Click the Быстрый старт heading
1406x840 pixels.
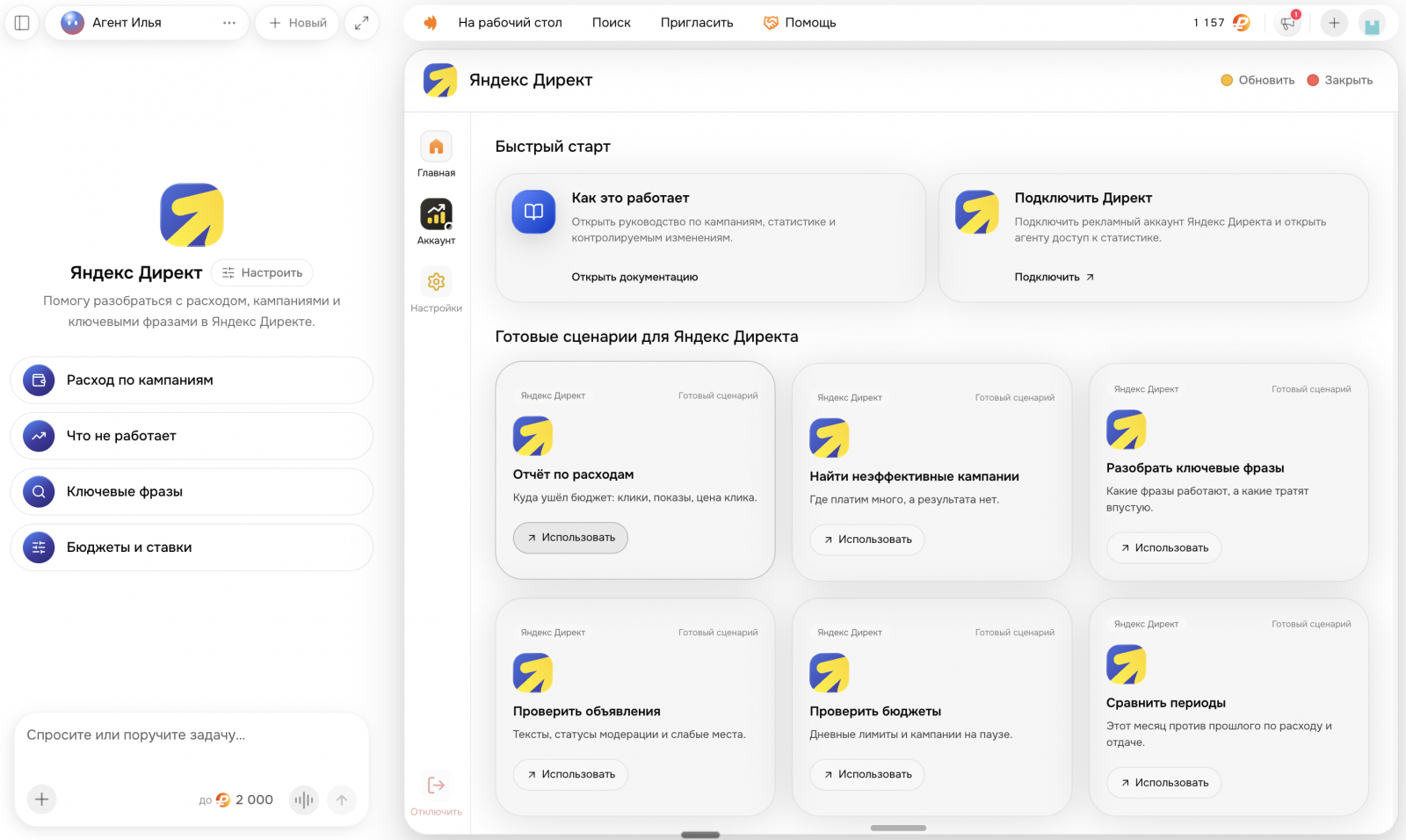tap(553, 147)
